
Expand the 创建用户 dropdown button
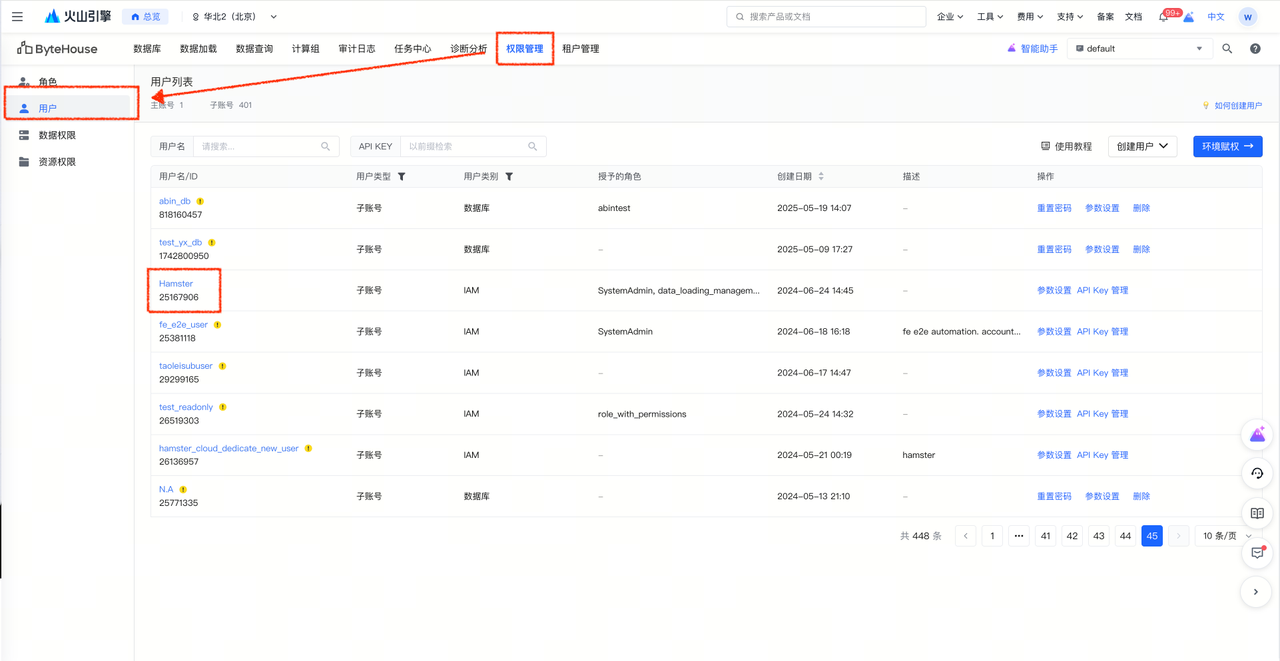coord(1142,146)
